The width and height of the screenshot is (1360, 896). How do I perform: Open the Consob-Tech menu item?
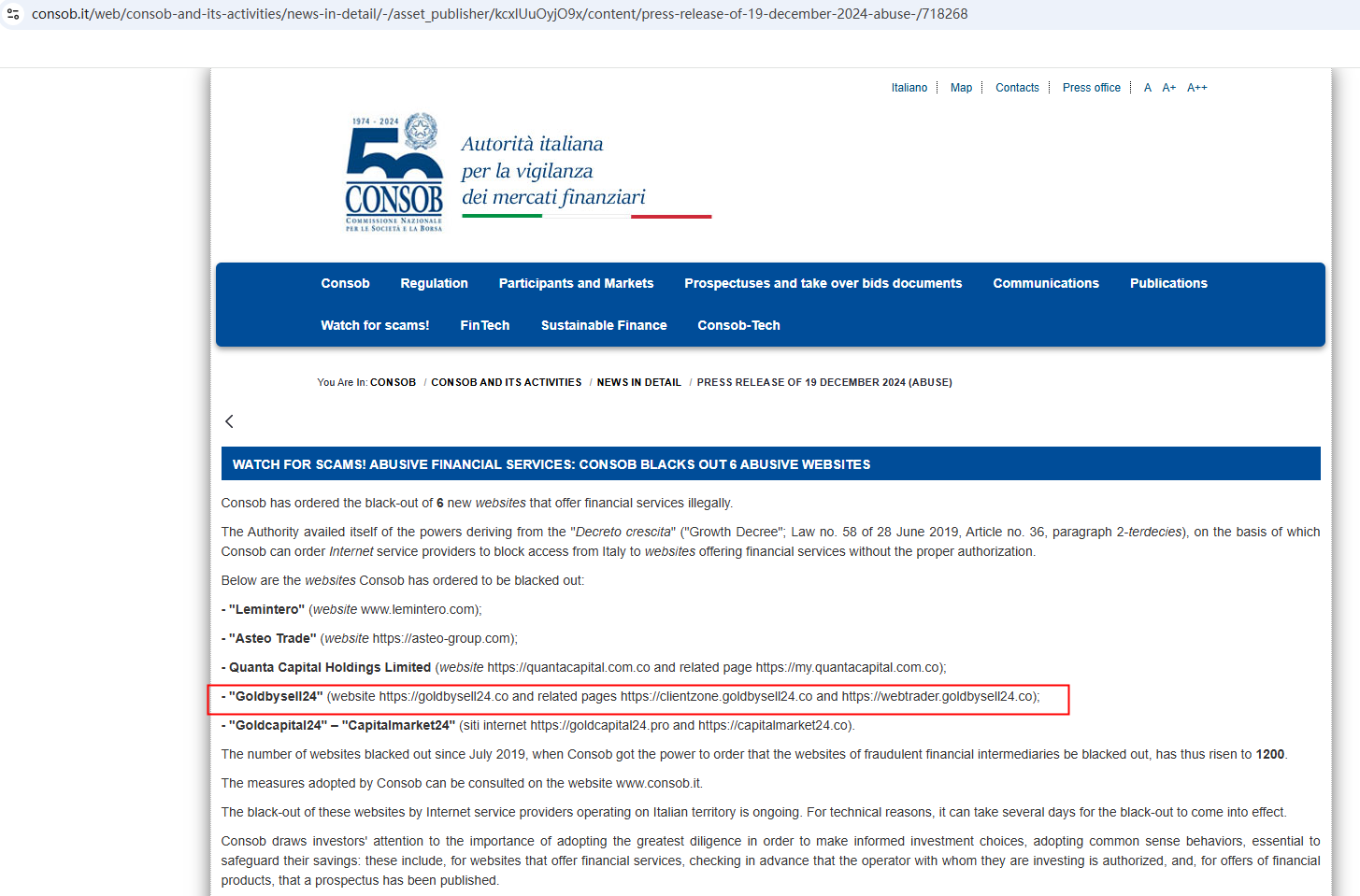pos(738,325)
